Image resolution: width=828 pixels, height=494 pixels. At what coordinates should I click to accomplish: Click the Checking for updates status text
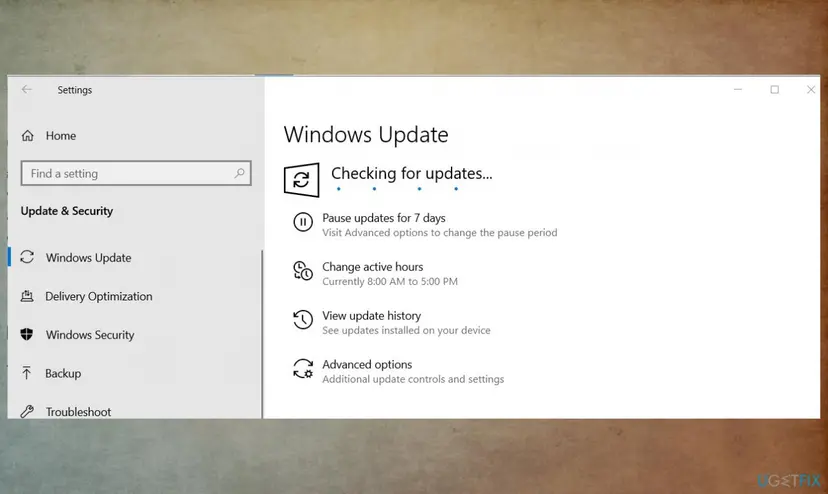click(x=411, y=174)
